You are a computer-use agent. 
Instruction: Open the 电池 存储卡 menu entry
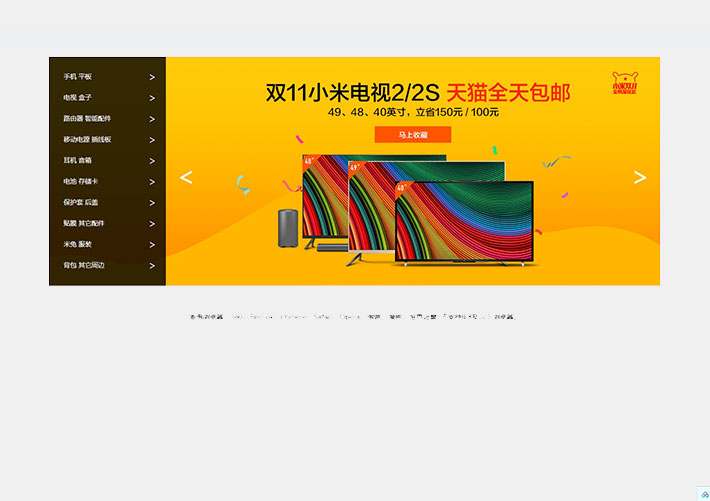tap(80, 181)
